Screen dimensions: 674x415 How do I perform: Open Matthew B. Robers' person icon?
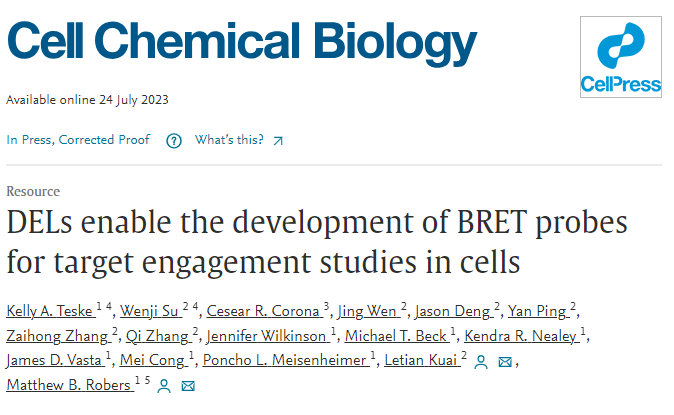(x=163, y=385)
